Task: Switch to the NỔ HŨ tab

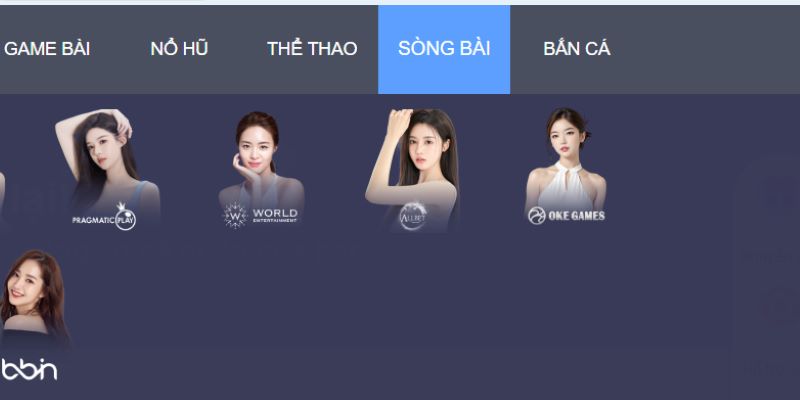Action: click(x=179, y=49)
